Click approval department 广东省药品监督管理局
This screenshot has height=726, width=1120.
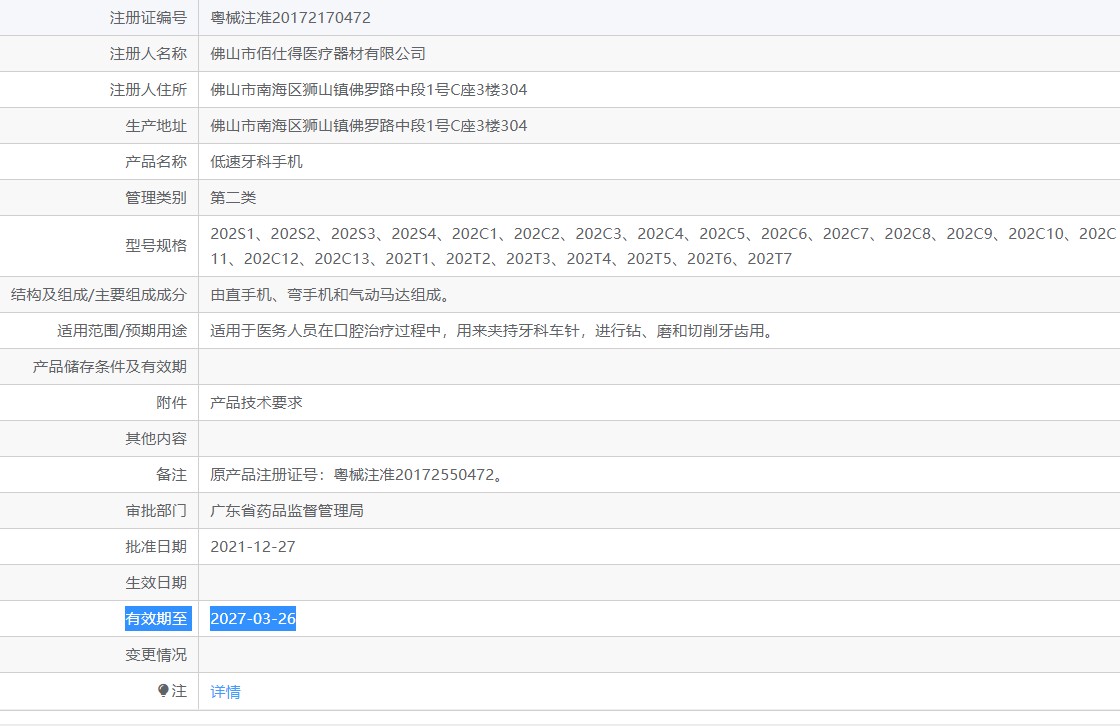coord(287,511)
